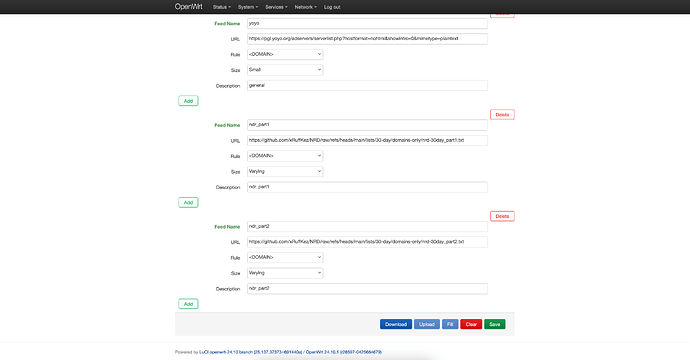Click the OpenWrt logo

(188, 7)
